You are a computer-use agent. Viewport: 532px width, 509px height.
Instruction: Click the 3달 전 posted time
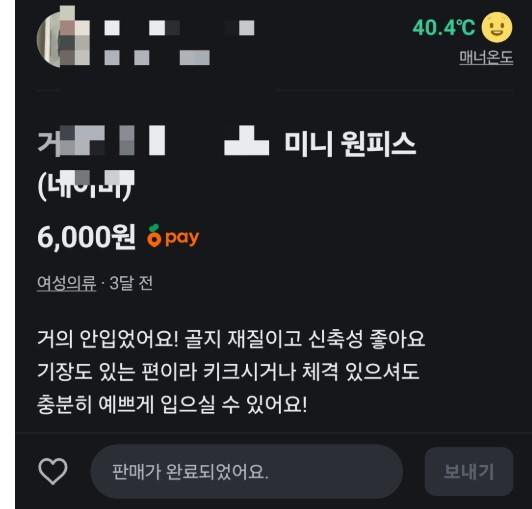(x=131, y=283)
